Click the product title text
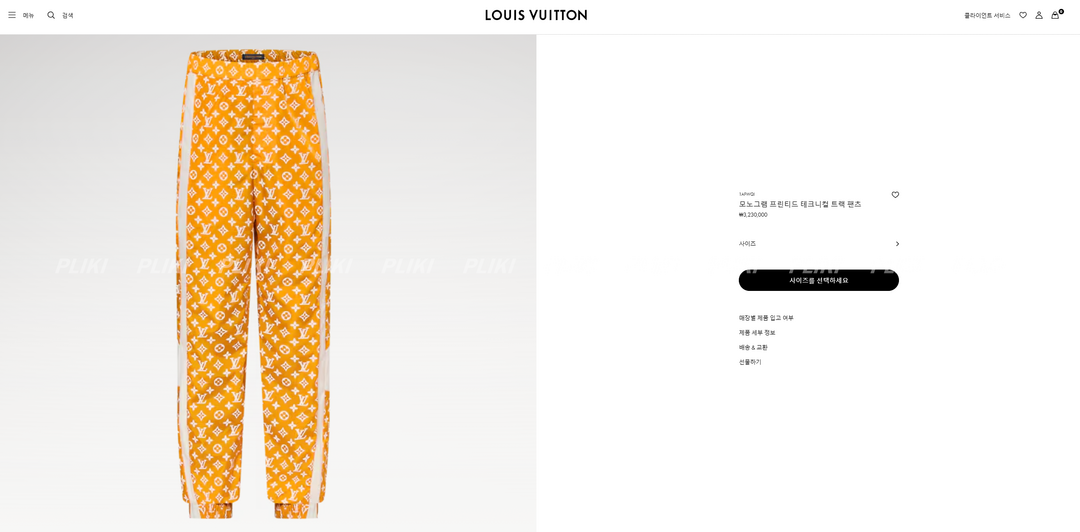The height and width of the screenshot is (532, 1080). (x=800, y=205)
